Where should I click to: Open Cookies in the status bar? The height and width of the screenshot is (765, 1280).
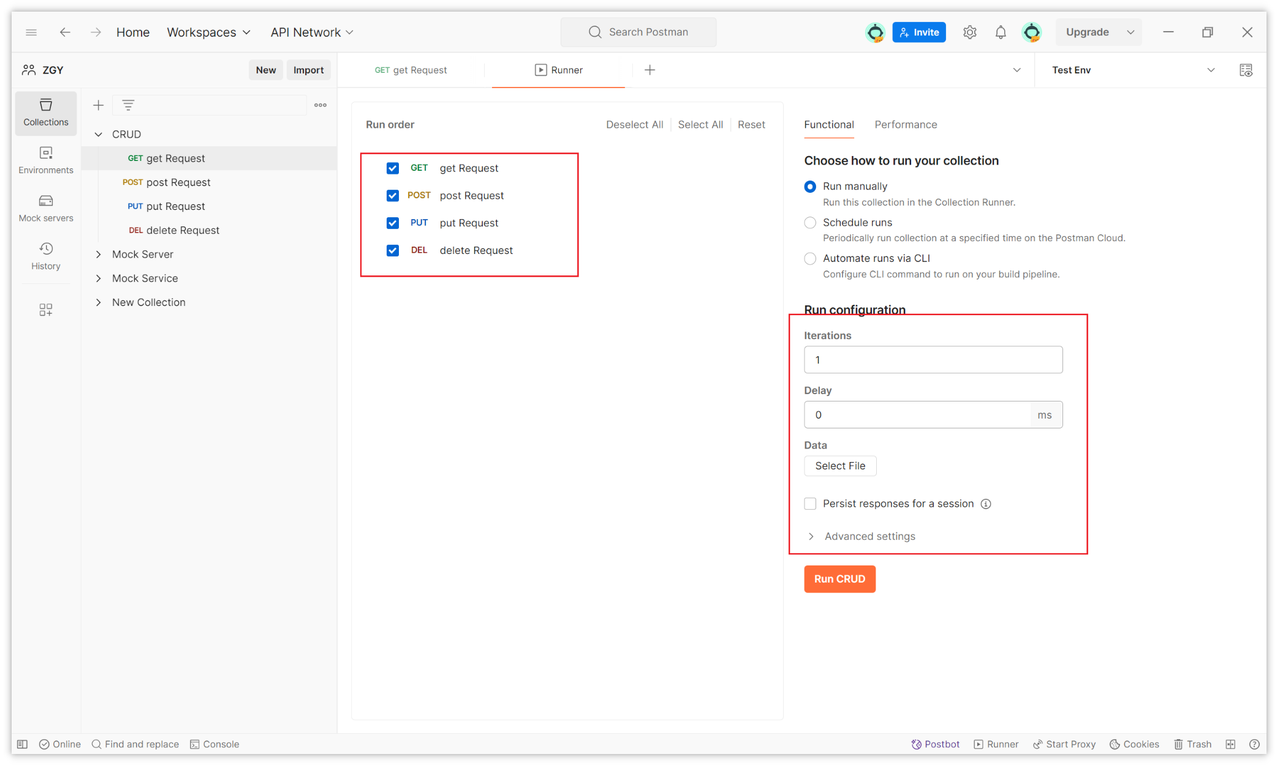1134,744
